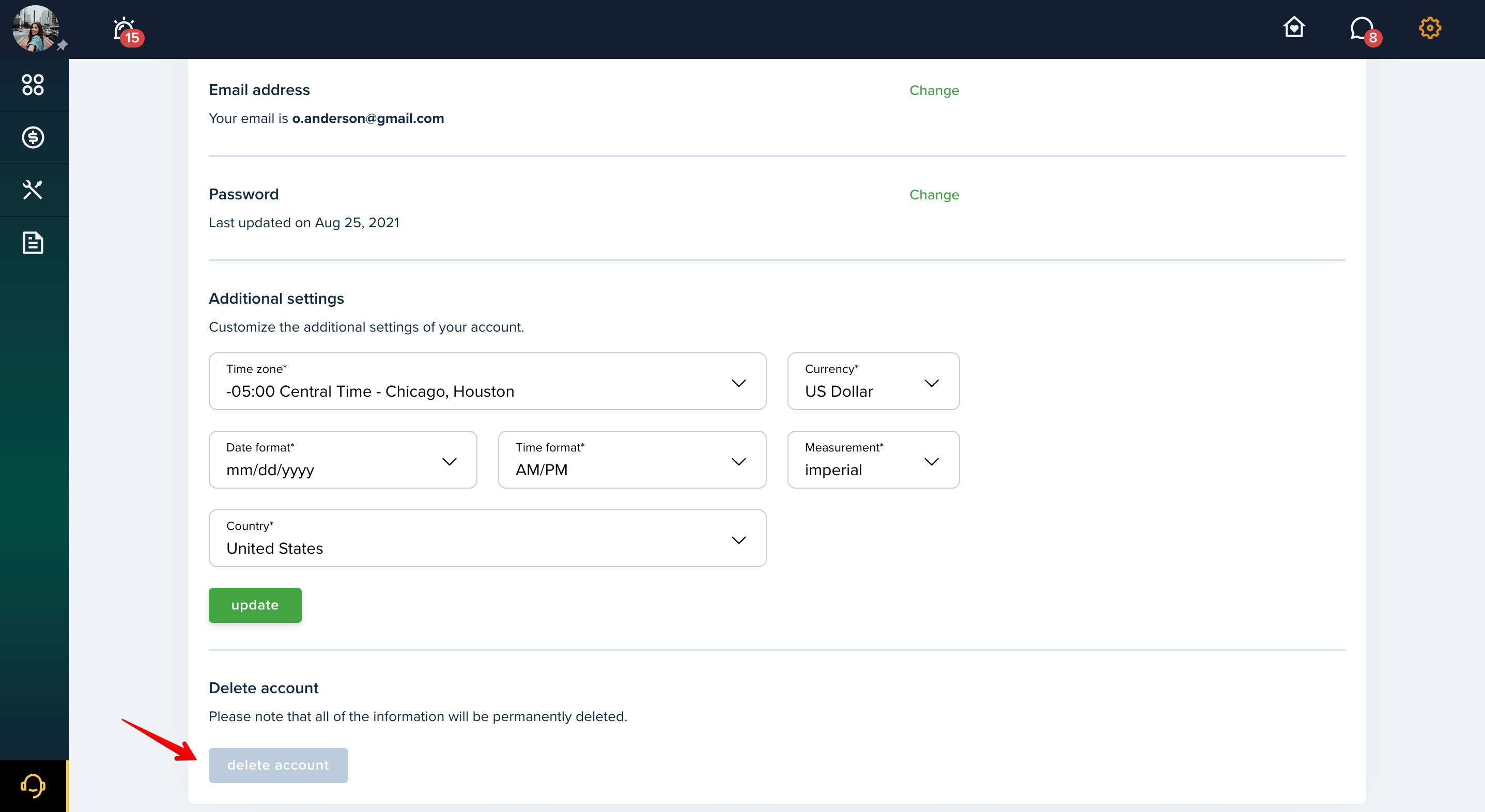This screenshot has width=1485, height=812.
Task: Click the Delete account heading
Action: click(x=264, y=688)
